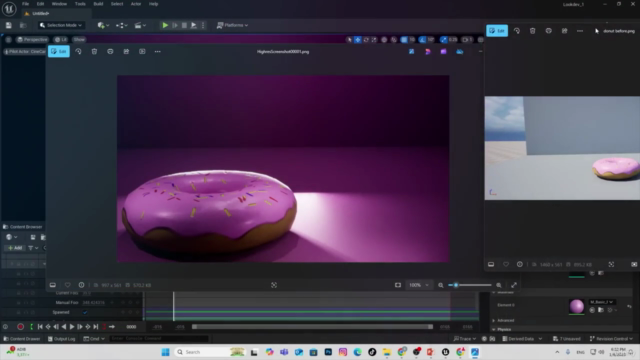
Task: Jump to Sequencer end
Action: point(96,327)
